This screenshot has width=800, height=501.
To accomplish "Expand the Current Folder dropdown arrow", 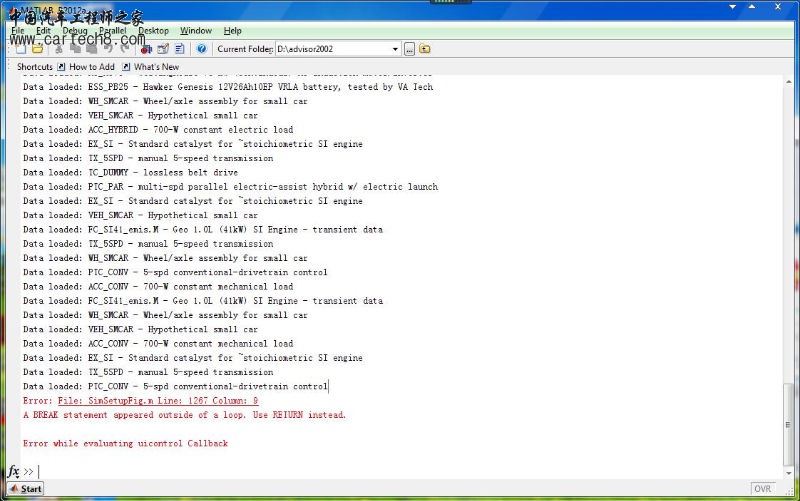I will (395, 49).
